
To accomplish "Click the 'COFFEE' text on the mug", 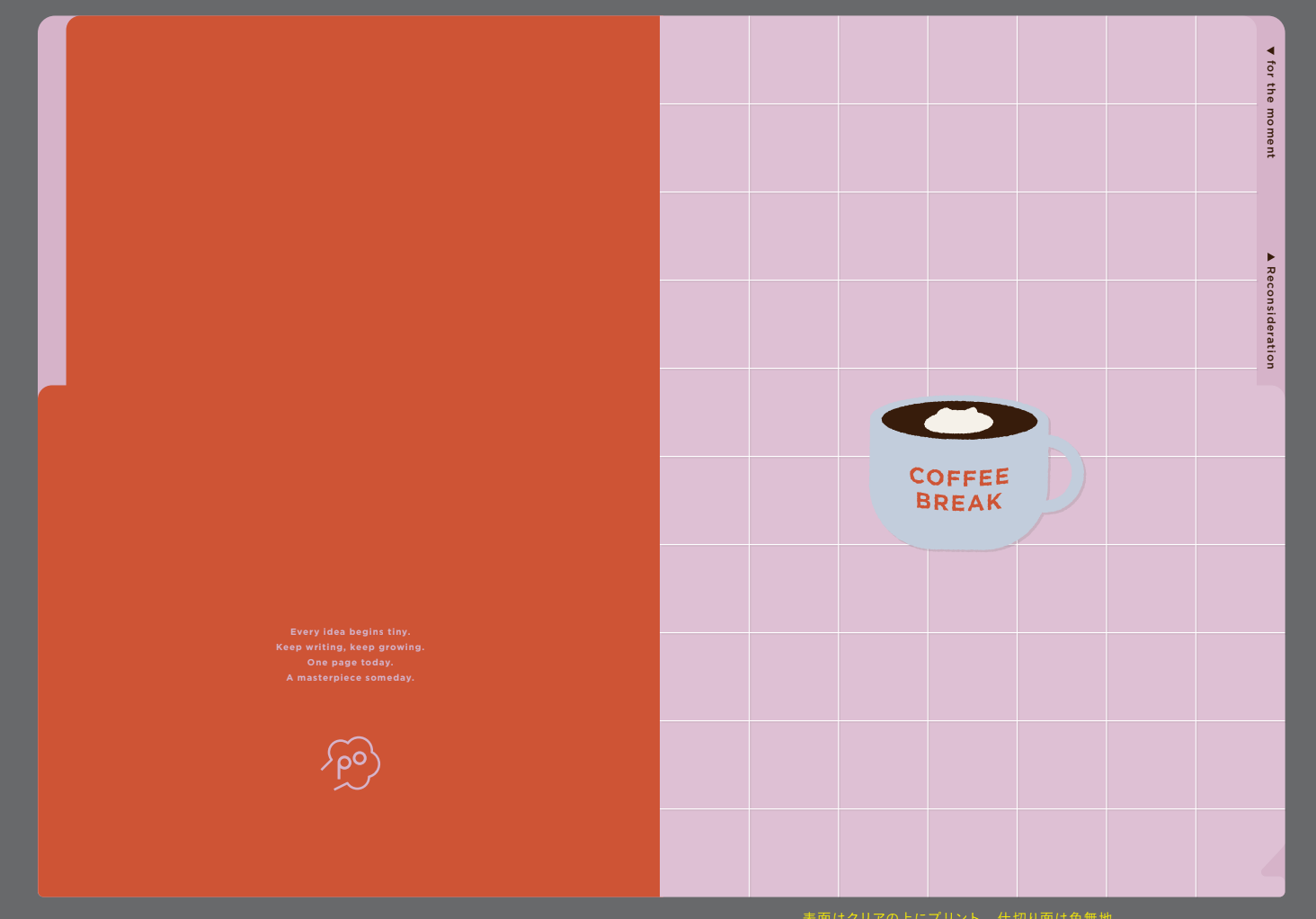I will 959,477.
